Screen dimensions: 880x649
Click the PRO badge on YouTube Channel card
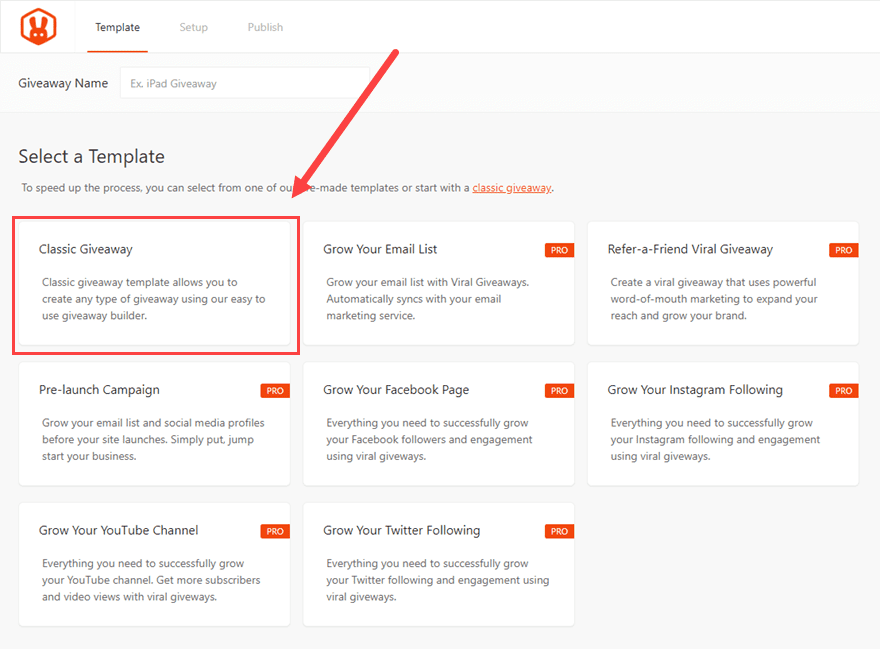tap(275, 531)
